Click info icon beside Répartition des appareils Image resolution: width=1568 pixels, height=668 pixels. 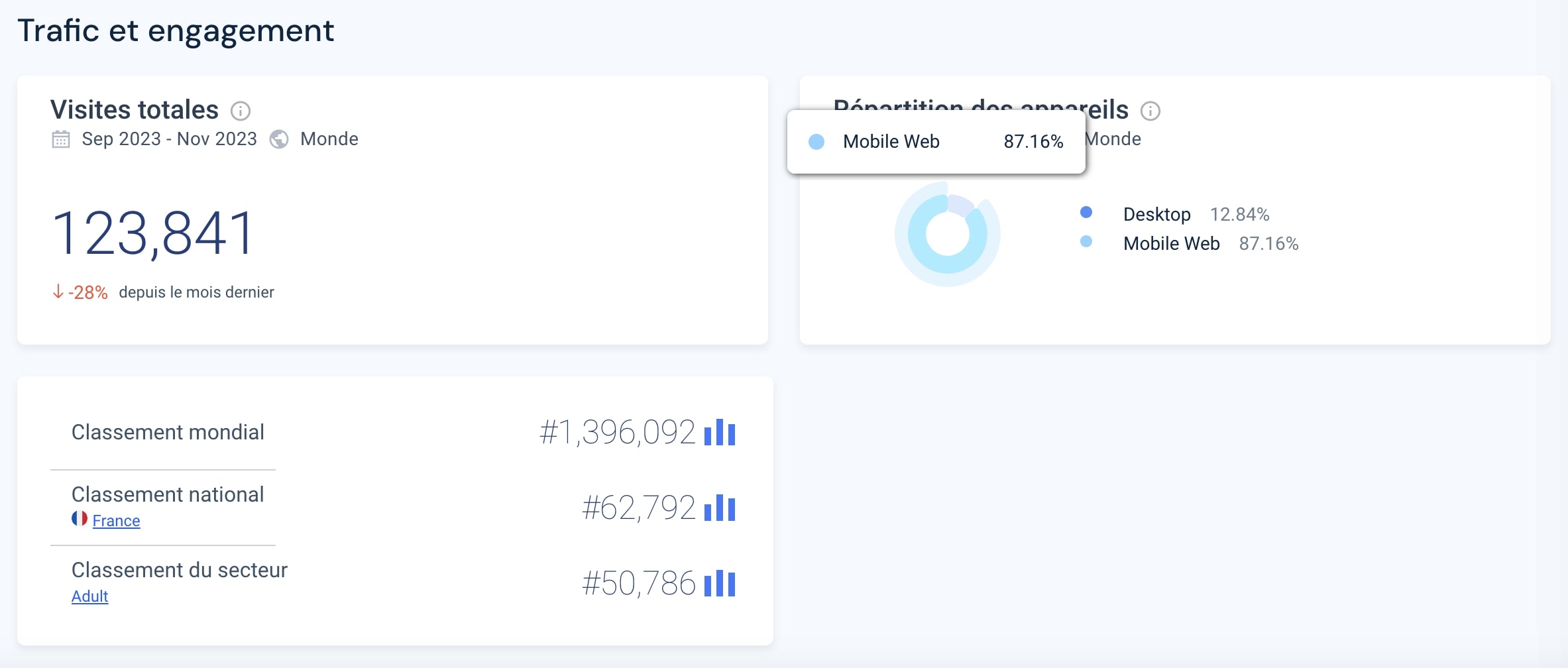point(1150,111)
